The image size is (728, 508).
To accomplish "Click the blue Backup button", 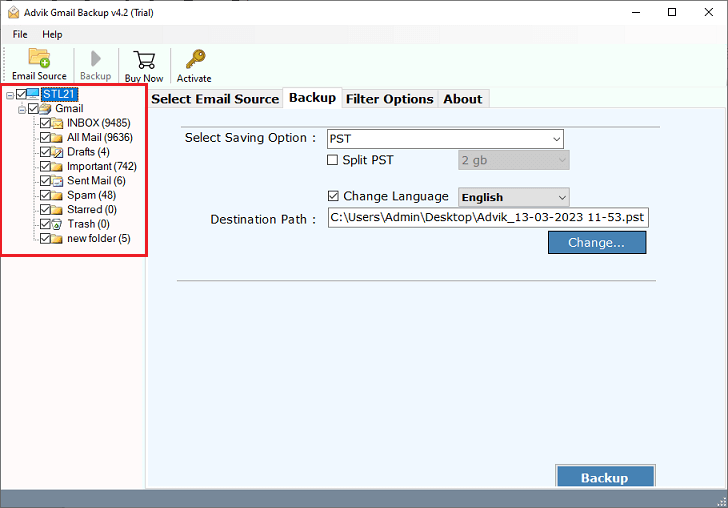I will pos(605,477).
